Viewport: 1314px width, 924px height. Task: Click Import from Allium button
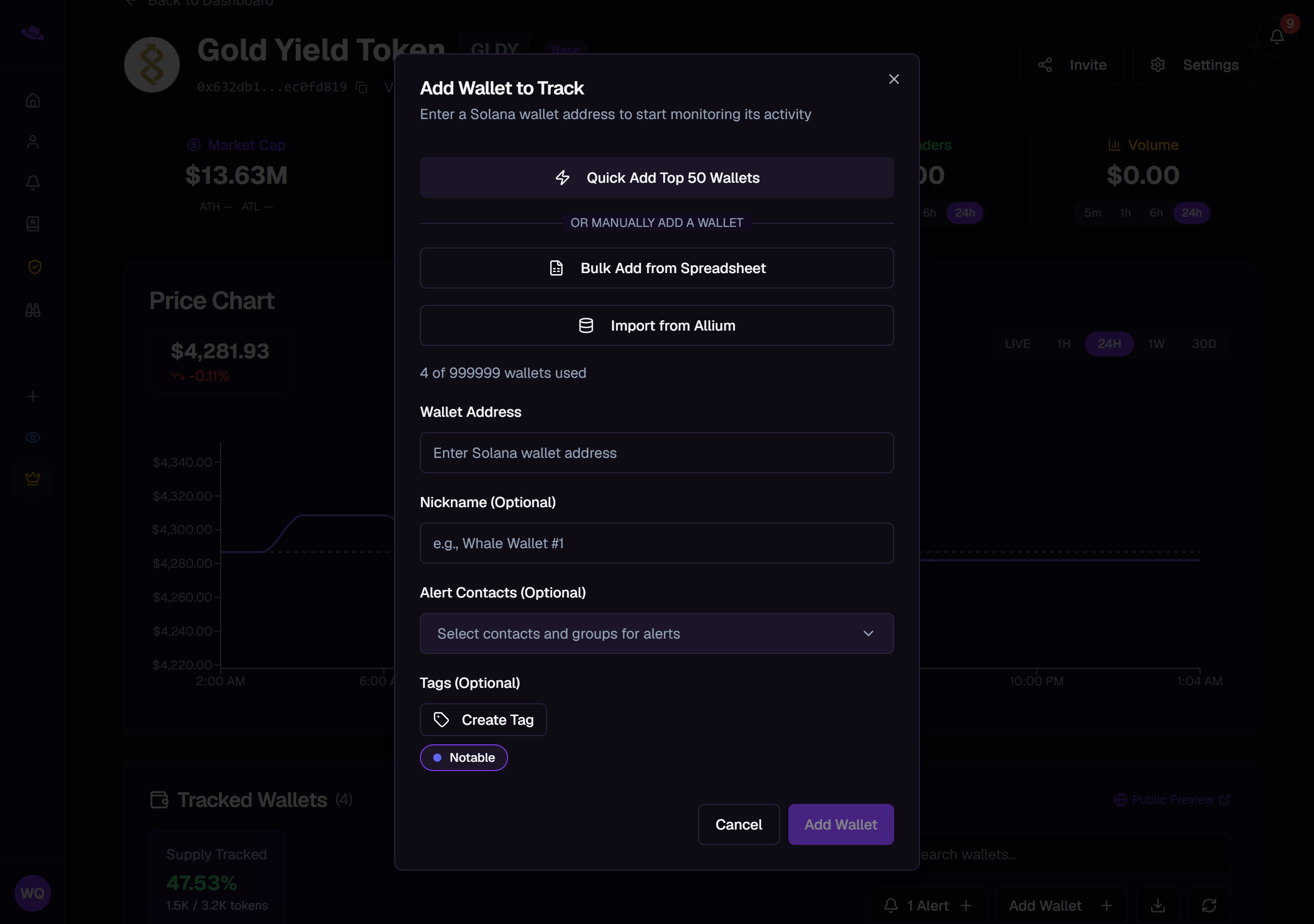[x=656, y=326]
